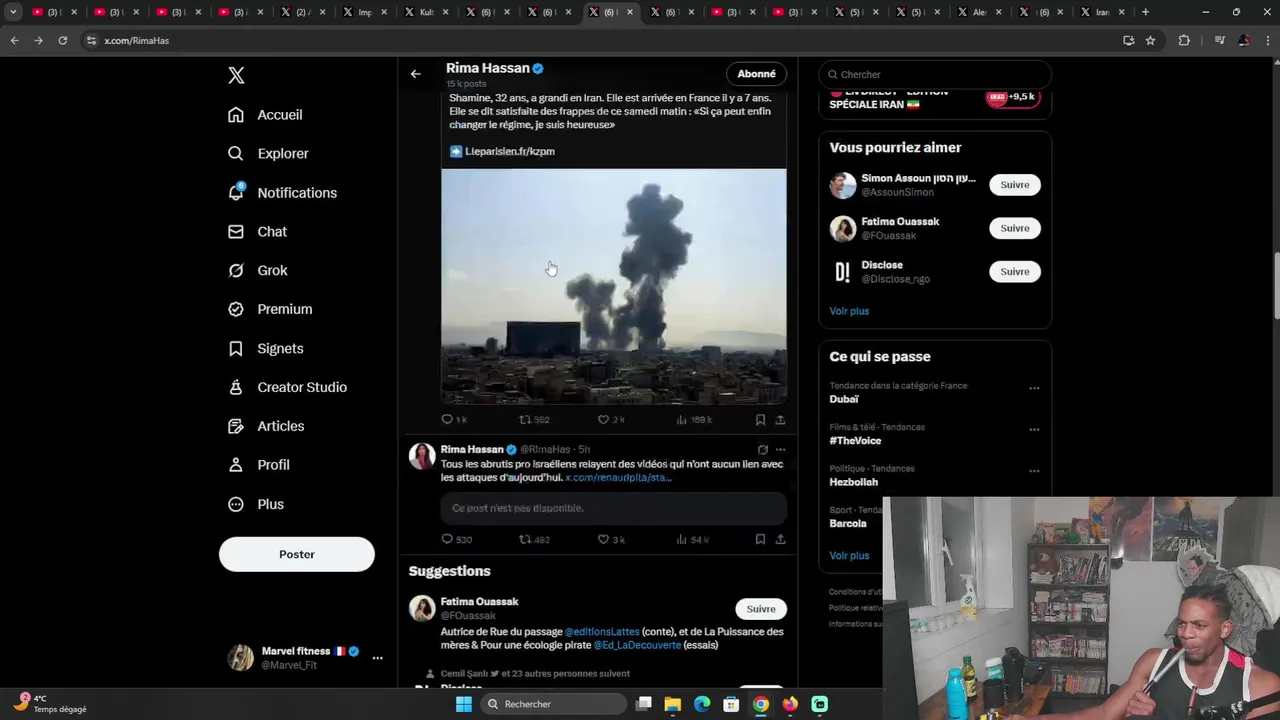Open Marvel fitness account menu dots
This screenshot has height=720, width=1280.
click(x=377, y=658)
